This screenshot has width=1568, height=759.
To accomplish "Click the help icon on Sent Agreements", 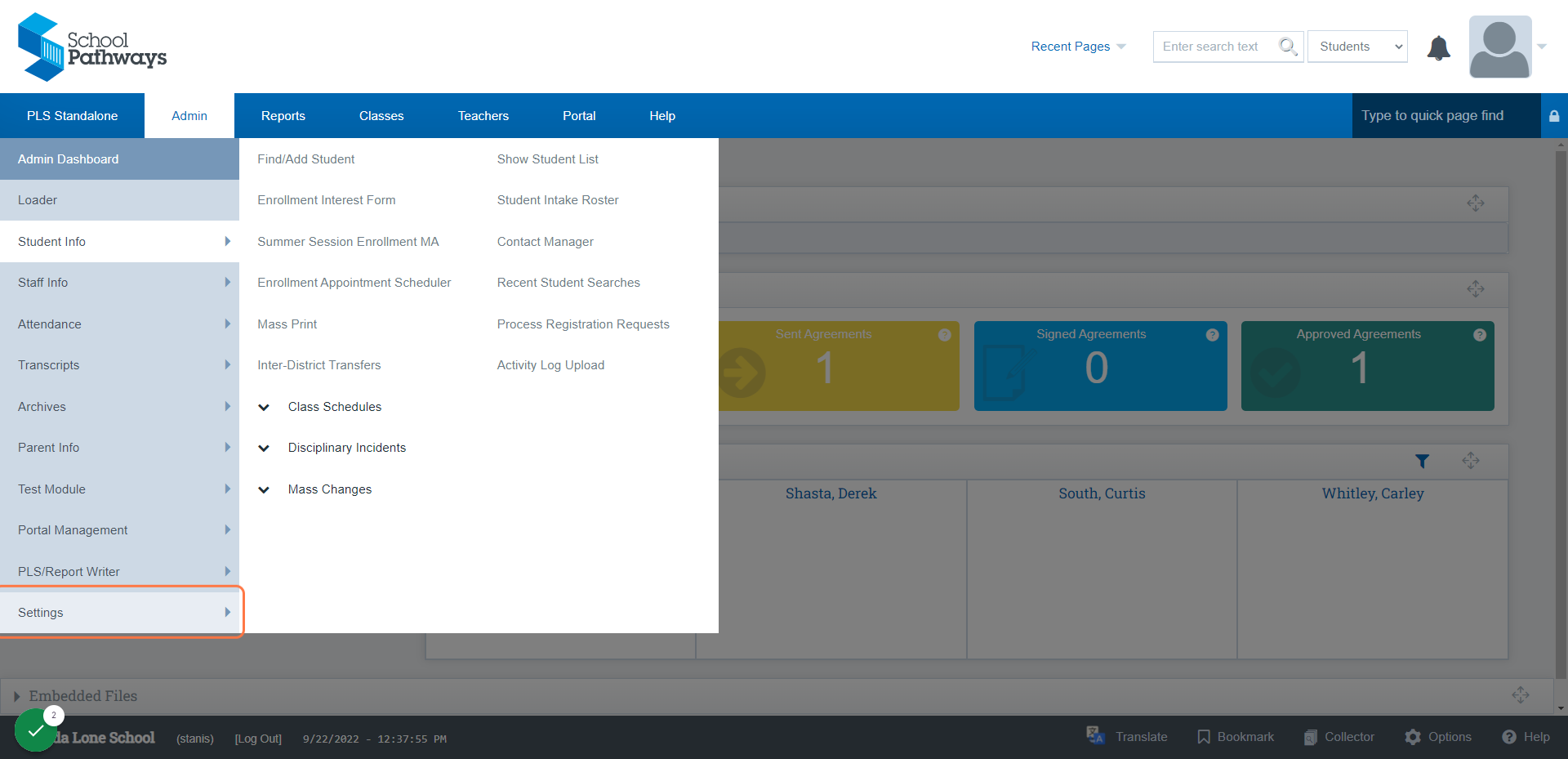I will pyautogui.click(x=944, y=335).
